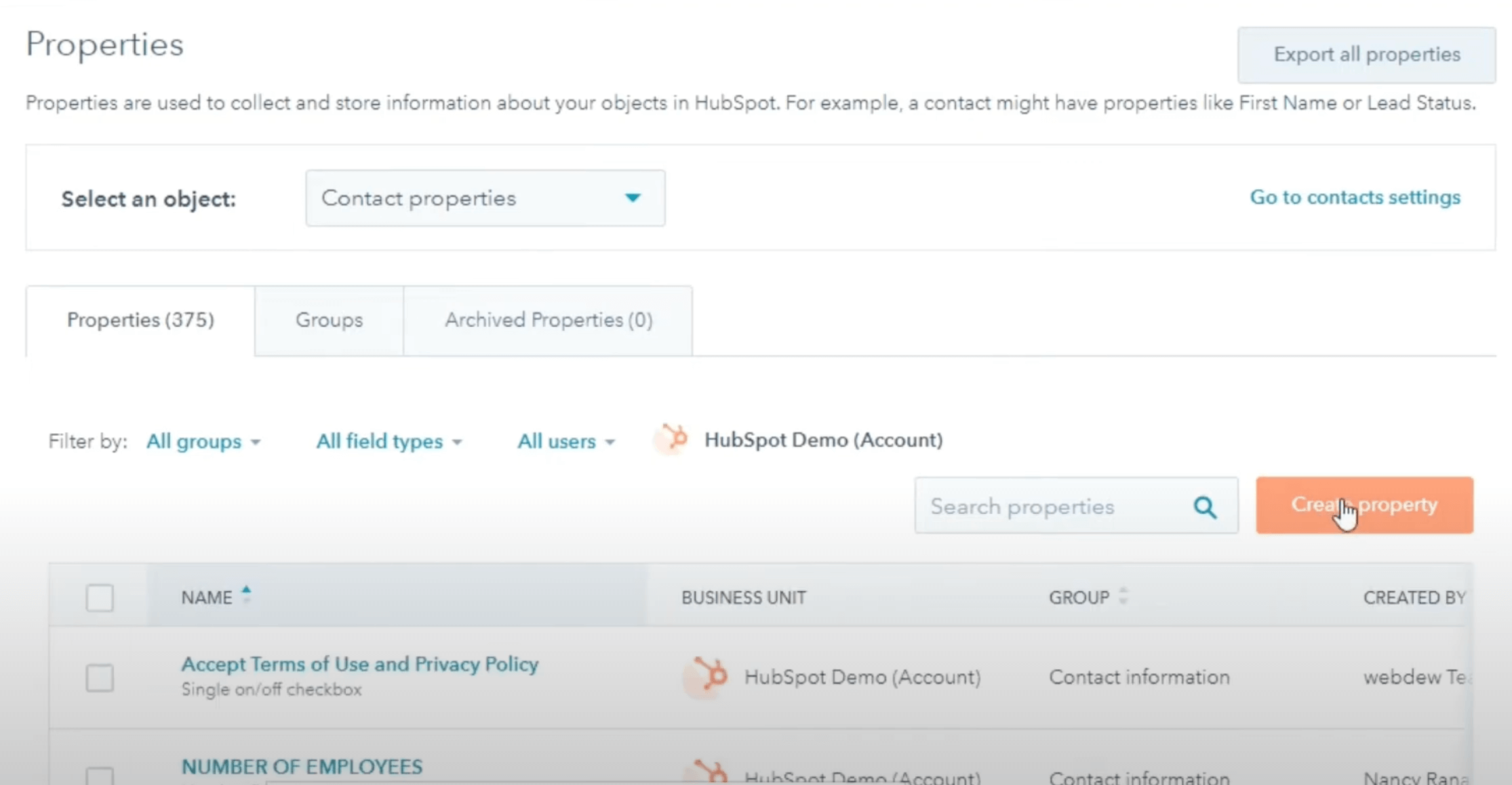Click the Search properties input field
This screenshot has height=785, width=1512.
pyautogui.click(x=1076, y=506)
